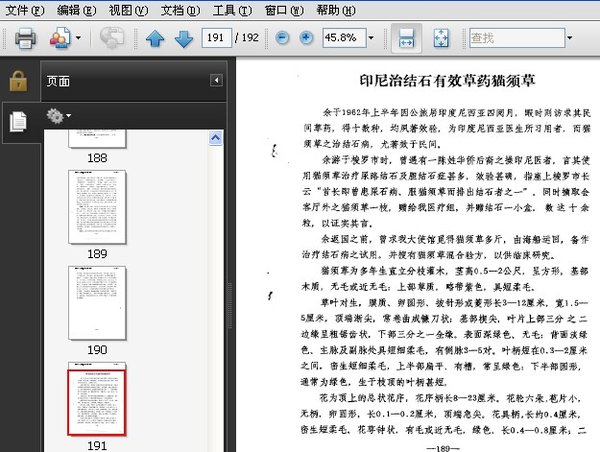Select page 189 thumbnail
This screenshot has width=600, height=452.
pos(97,207)
